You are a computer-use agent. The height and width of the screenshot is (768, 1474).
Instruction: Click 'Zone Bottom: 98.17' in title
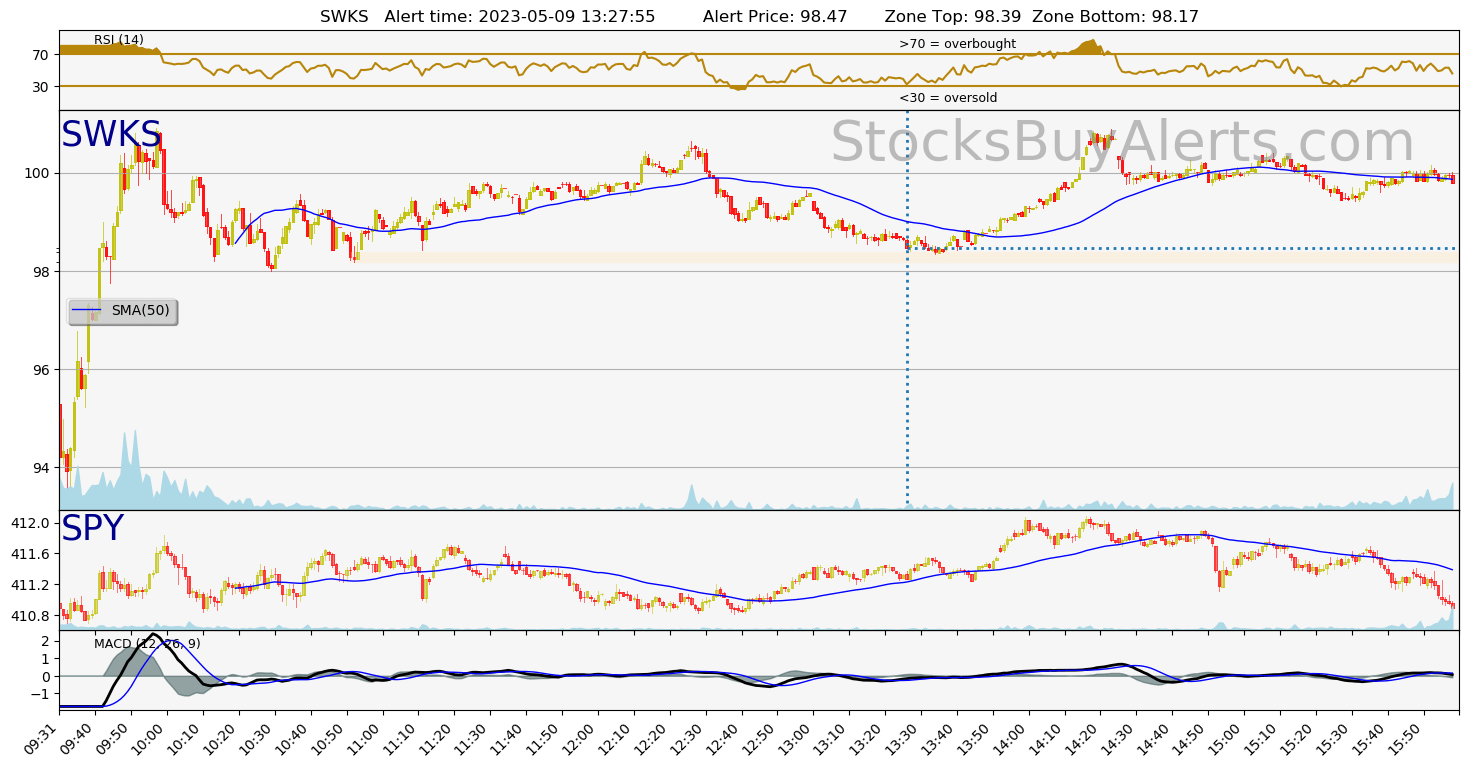1115,17
